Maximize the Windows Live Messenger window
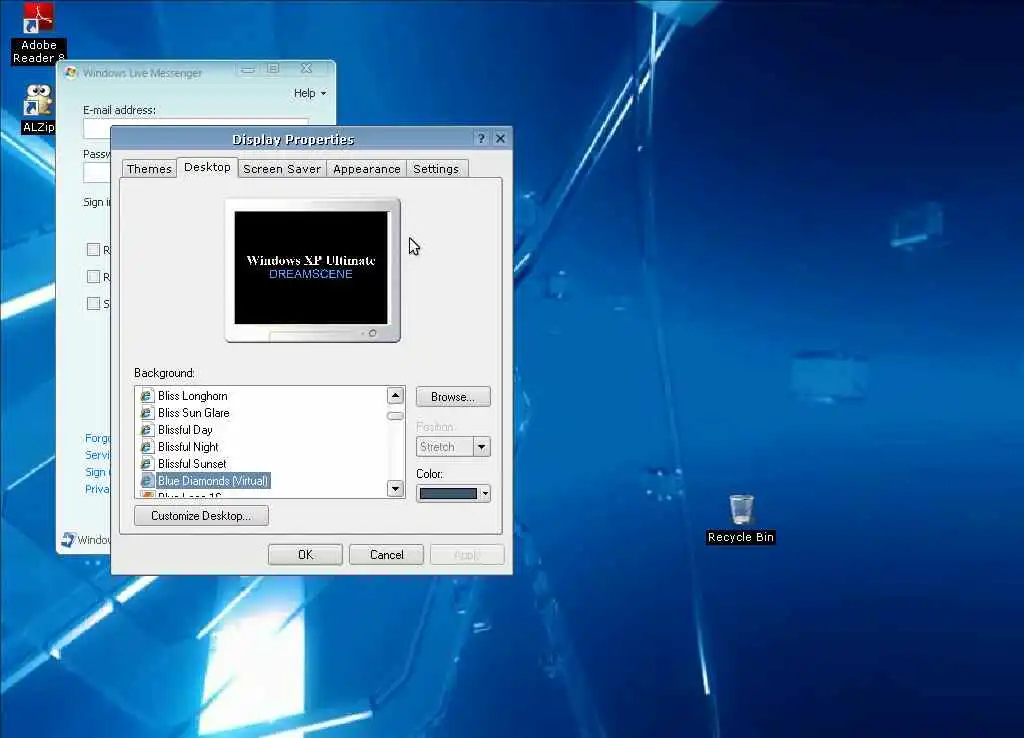1024x738 pixels. coord(273,69)
